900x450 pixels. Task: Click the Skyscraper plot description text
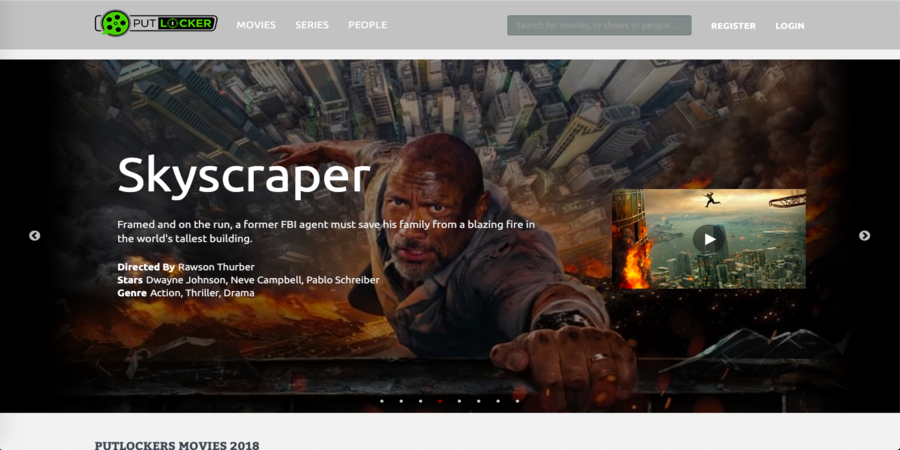click(326, 231)
